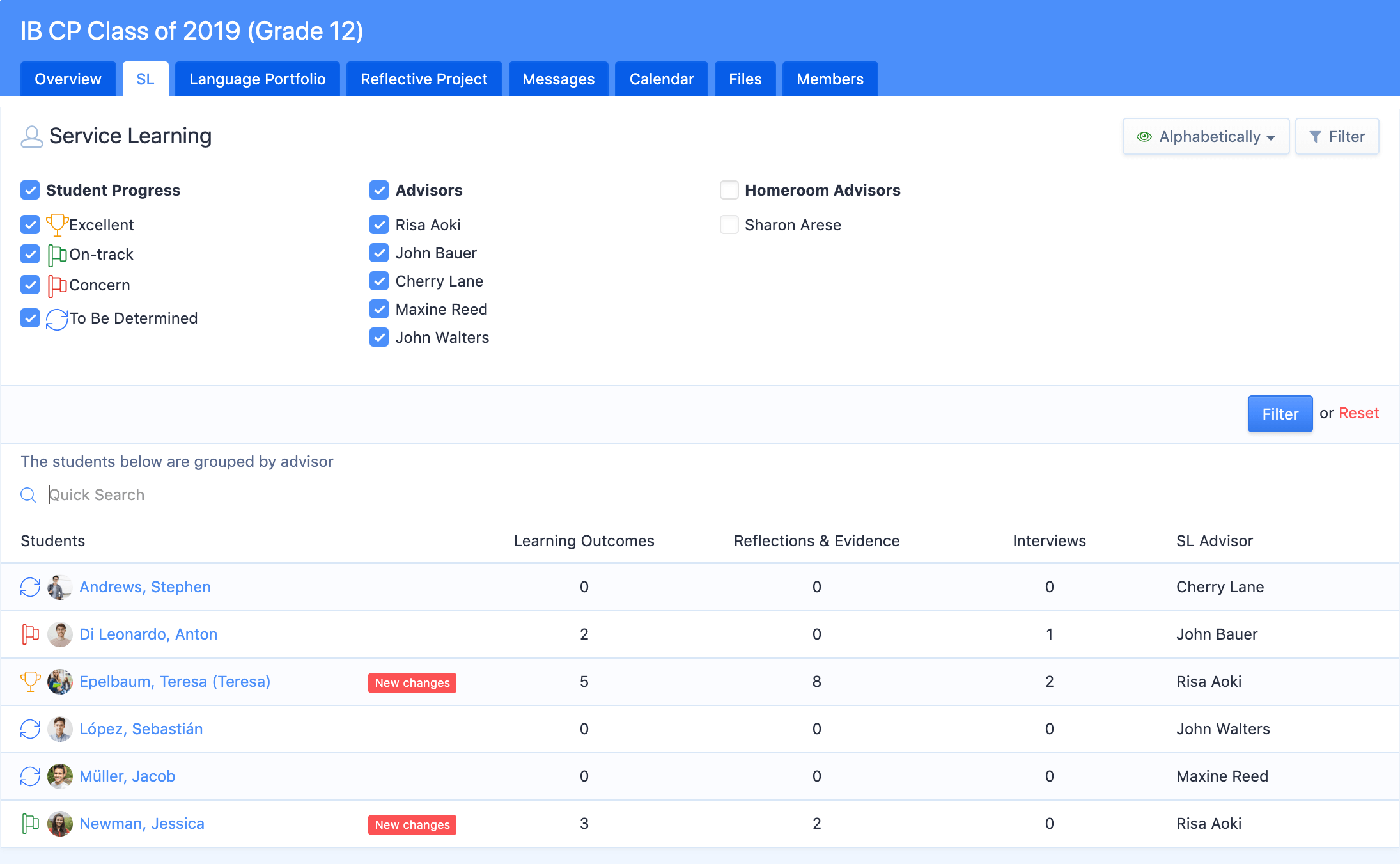Uncheck advisor Risa Aoki

point(379,224)
